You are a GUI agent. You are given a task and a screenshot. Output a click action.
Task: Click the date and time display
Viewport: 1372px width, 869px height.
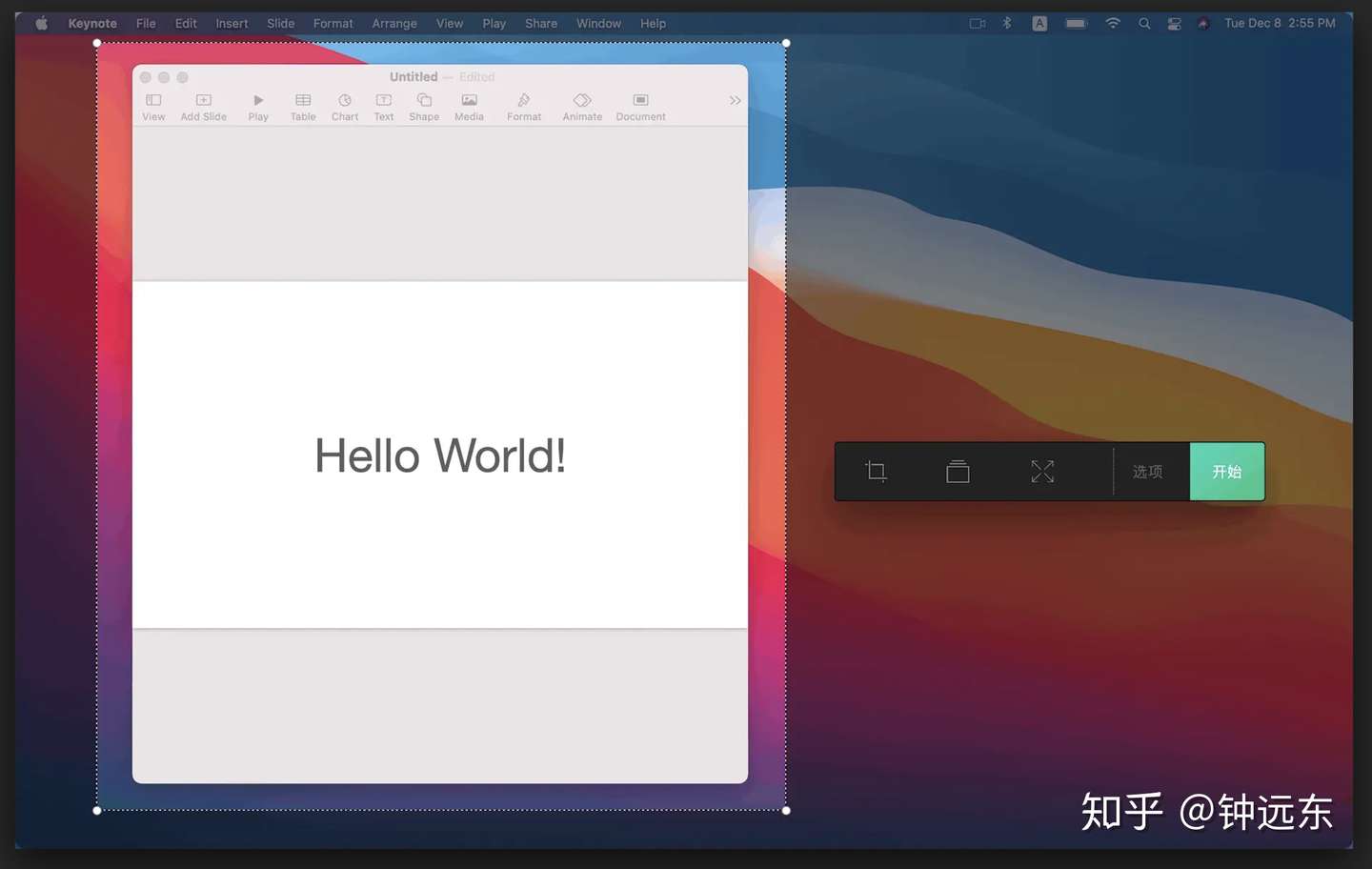coord(1280,23)
